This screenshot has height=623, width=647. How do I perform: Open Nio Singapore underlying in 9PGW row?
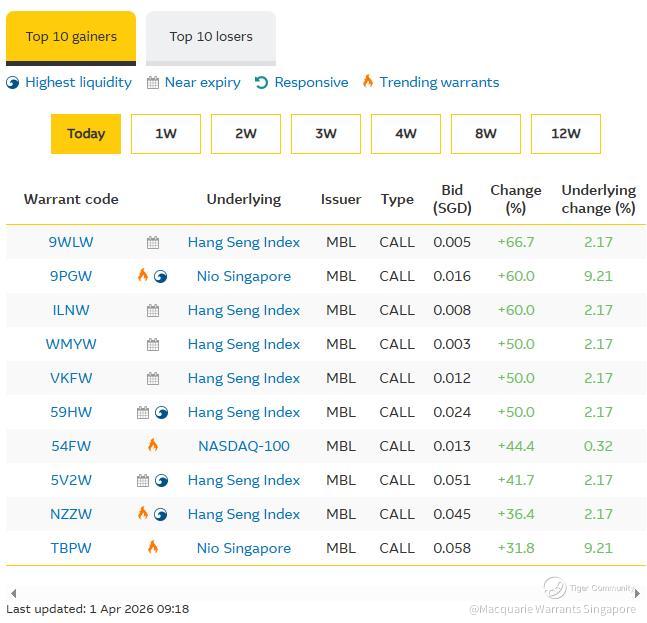(244, 276)
